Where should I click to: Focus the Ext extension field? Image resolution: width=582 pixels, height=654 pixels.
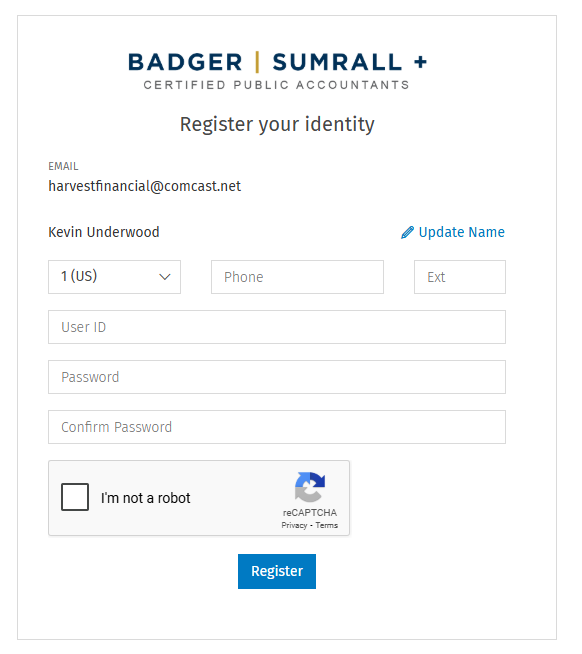click(x=460, y=277)
